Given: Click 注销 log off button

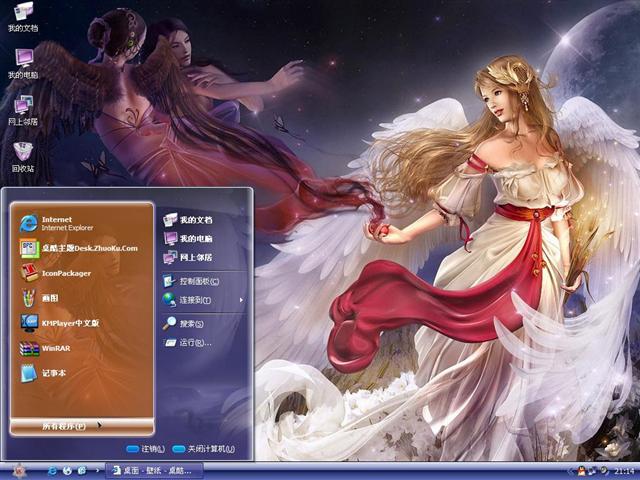Looking at the screenshot, I should 145,449.
